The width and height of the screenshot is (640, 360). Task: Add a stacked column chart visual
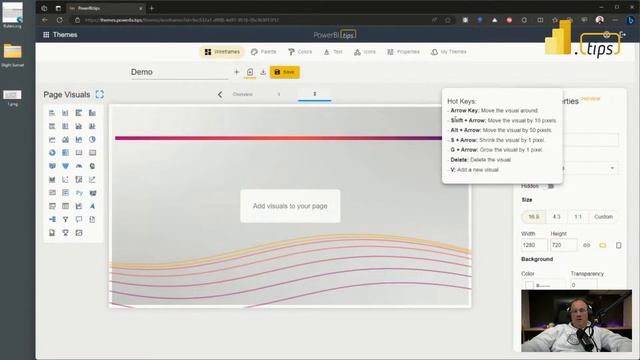click(x=65, y=113)
